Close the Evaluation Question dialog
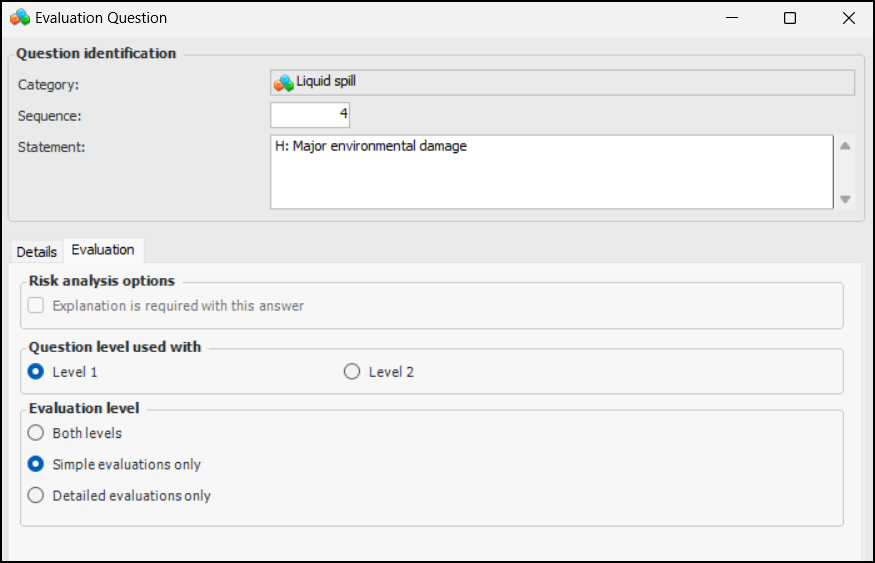 (x=848, y=18)
